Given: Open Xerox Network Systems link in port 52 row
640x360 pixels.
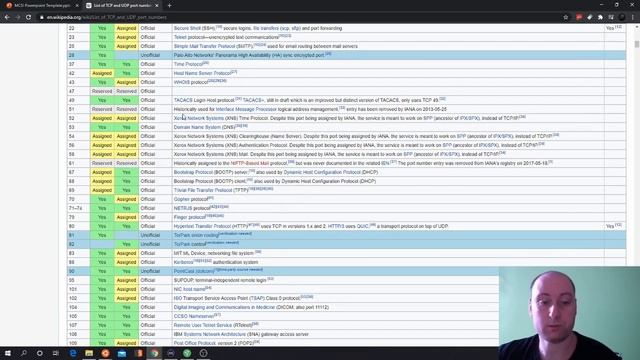Looking at the screenshot, I should coord(199,118).
